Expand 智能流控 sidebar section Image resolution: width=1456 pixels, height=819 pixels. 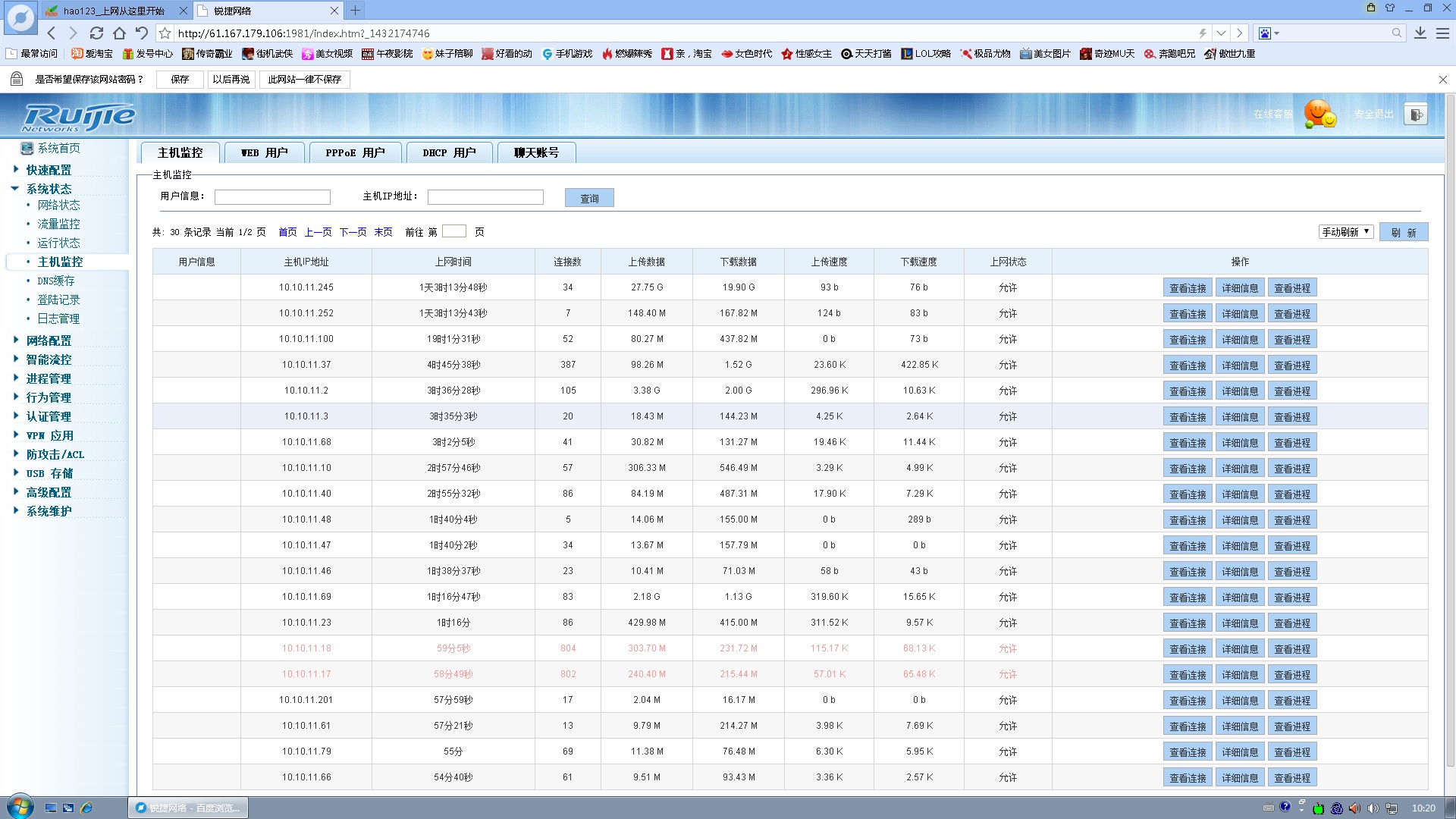pos(49,359)
